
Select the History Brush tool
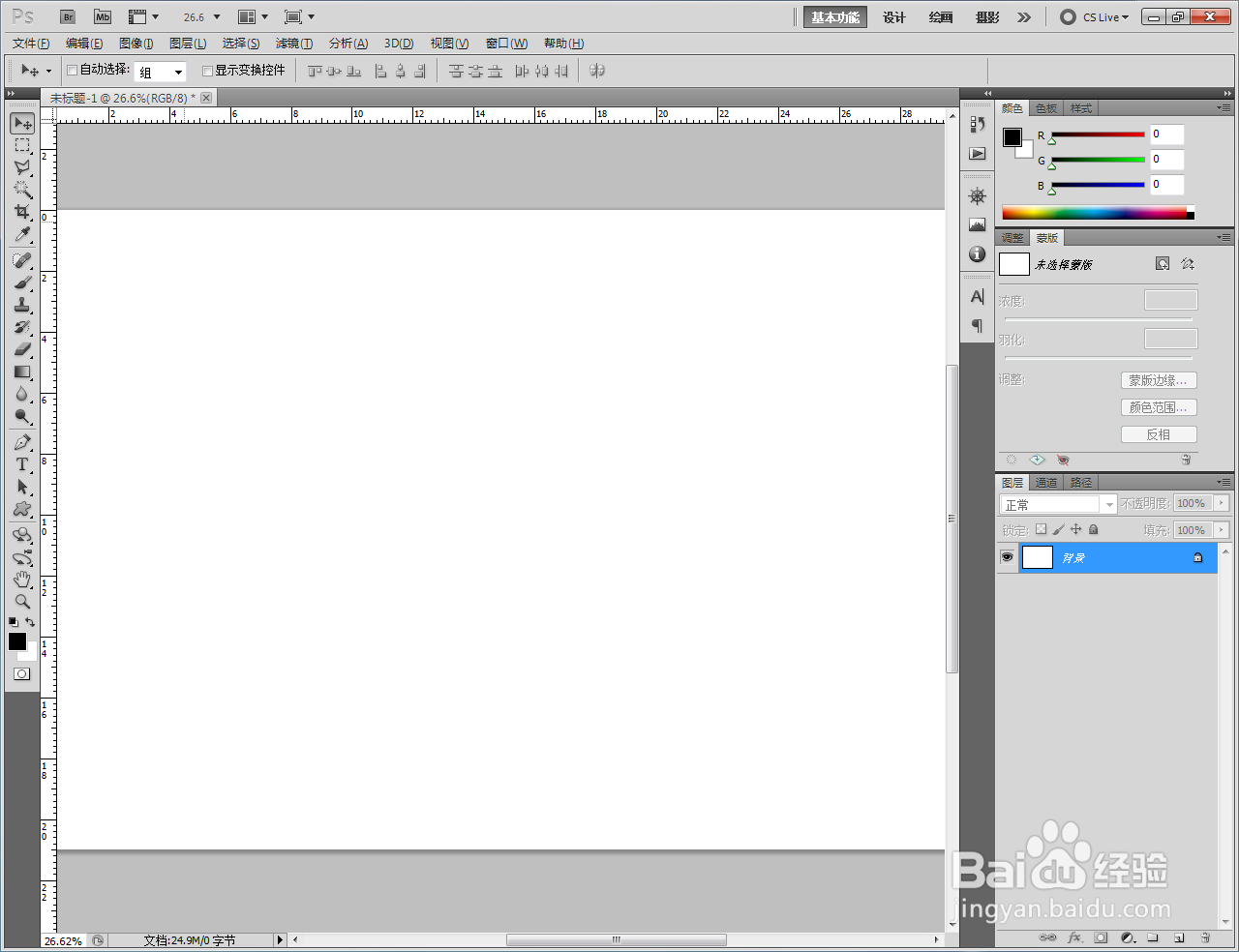[x=22, y=327]
